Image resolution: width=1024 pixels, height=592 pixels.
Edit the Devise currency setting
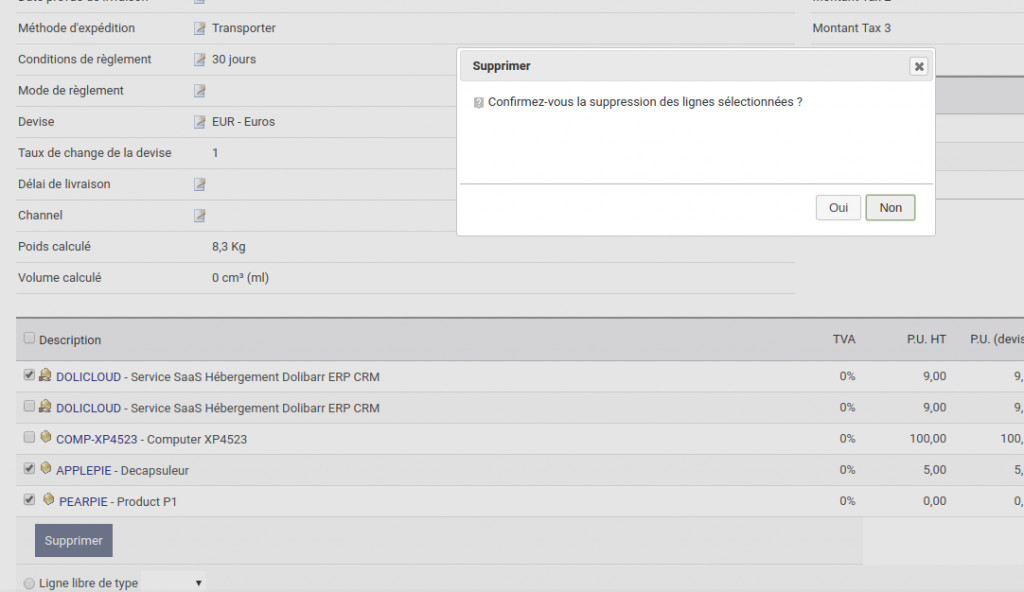point(199,122)
